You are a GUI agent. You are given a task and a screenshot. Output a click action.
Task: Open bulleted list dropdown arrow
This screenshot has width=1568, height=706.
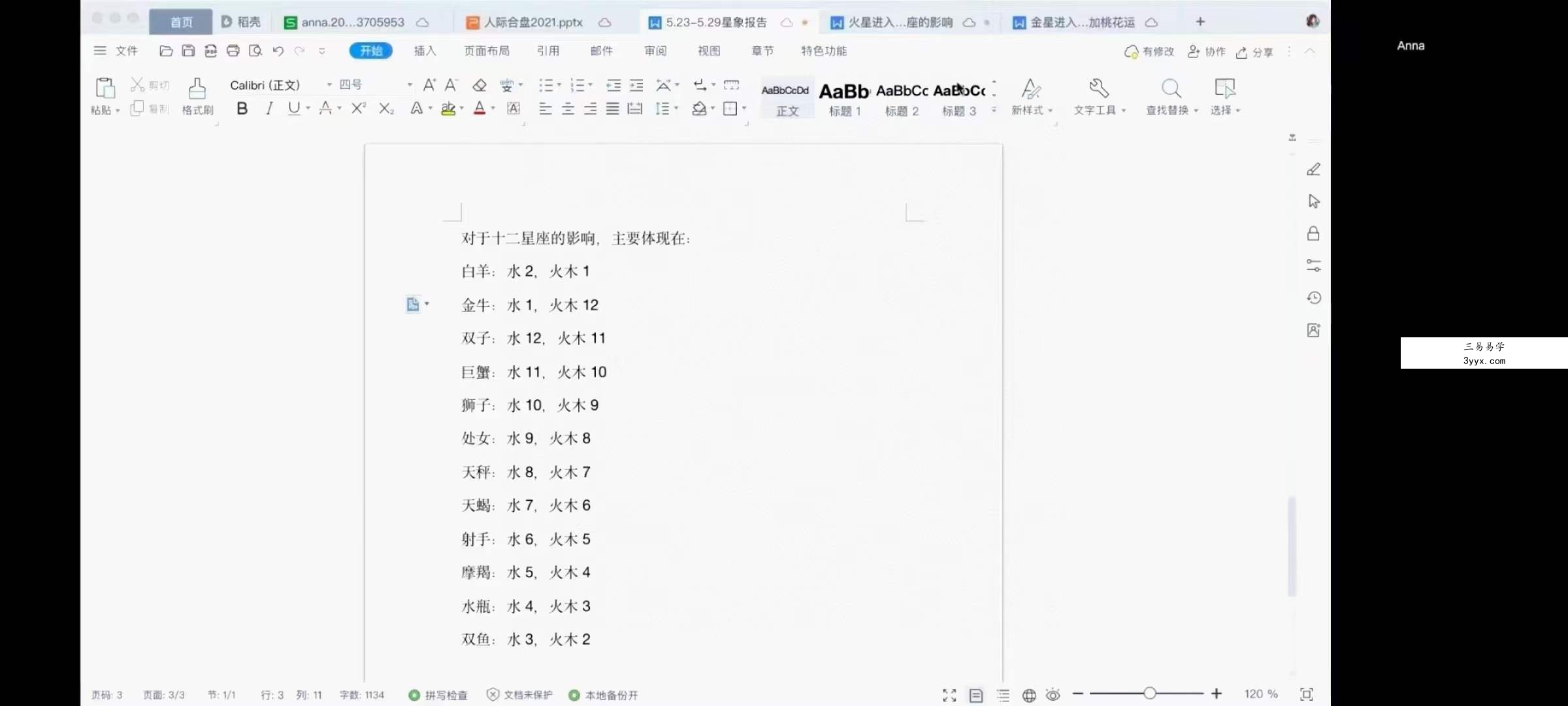coord(559,85)
